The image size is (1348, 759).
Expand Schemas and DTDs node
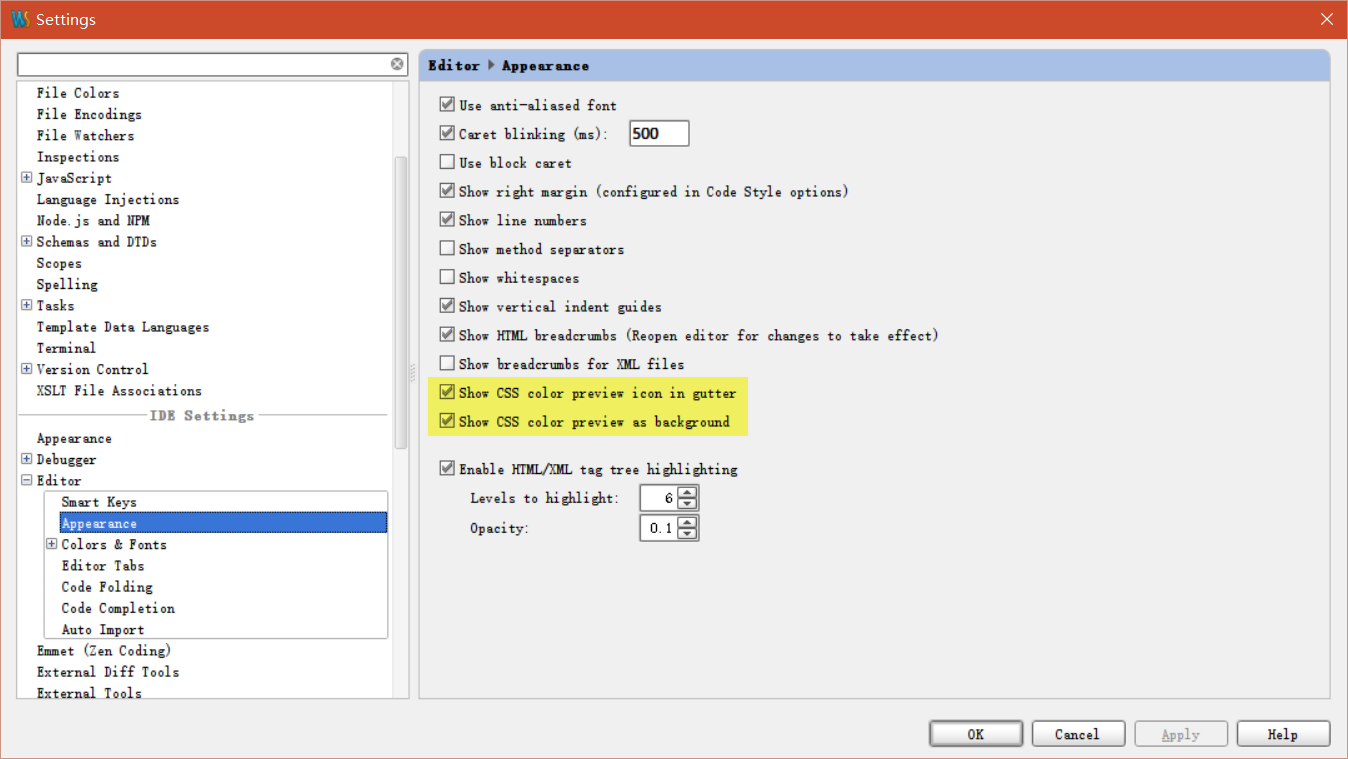tap(26, 242)
